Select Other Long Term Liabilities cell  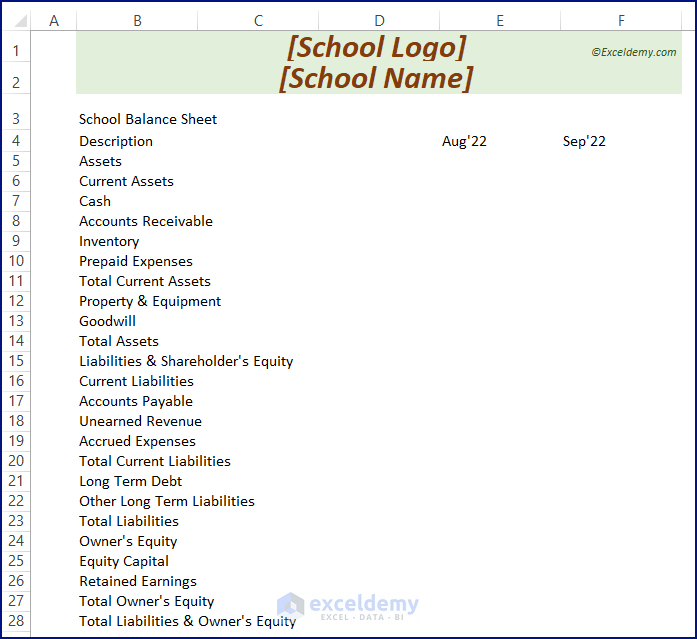[167, 501]
